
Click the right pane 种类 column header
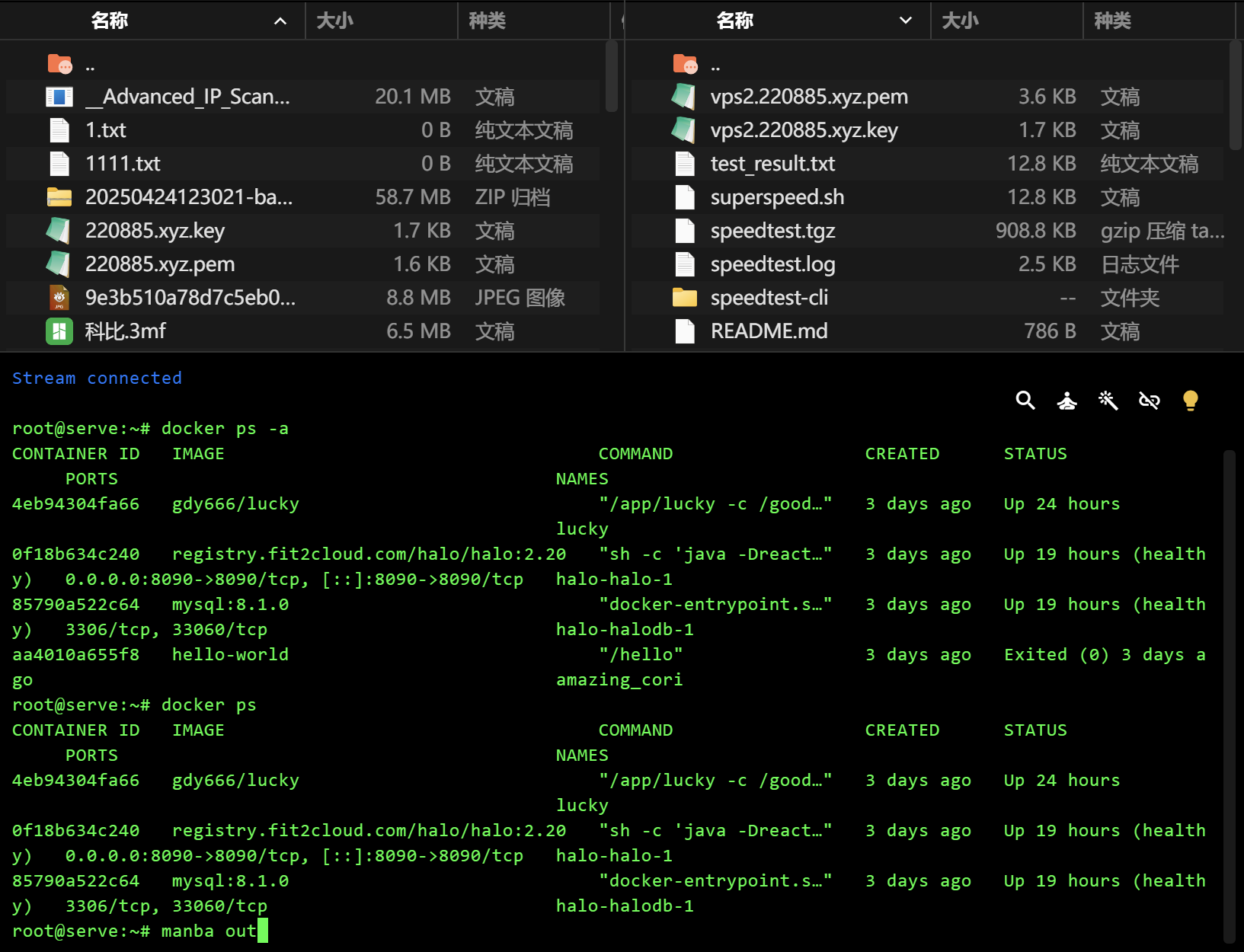tap(1112, 21)
